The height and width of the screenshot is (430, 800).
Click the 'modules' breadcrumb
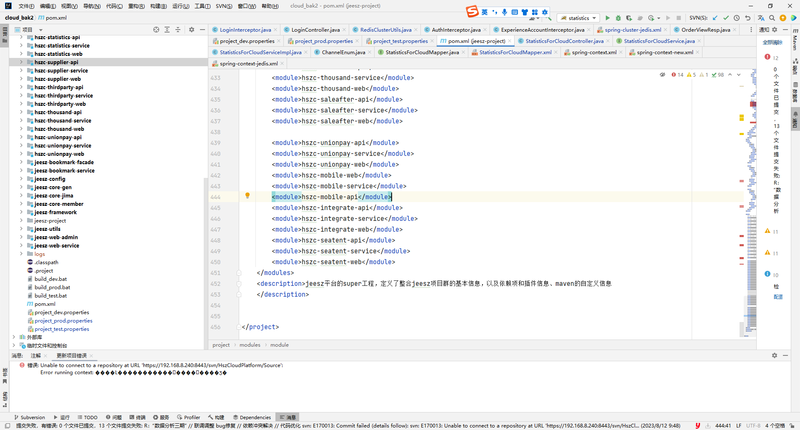[250, 345]
